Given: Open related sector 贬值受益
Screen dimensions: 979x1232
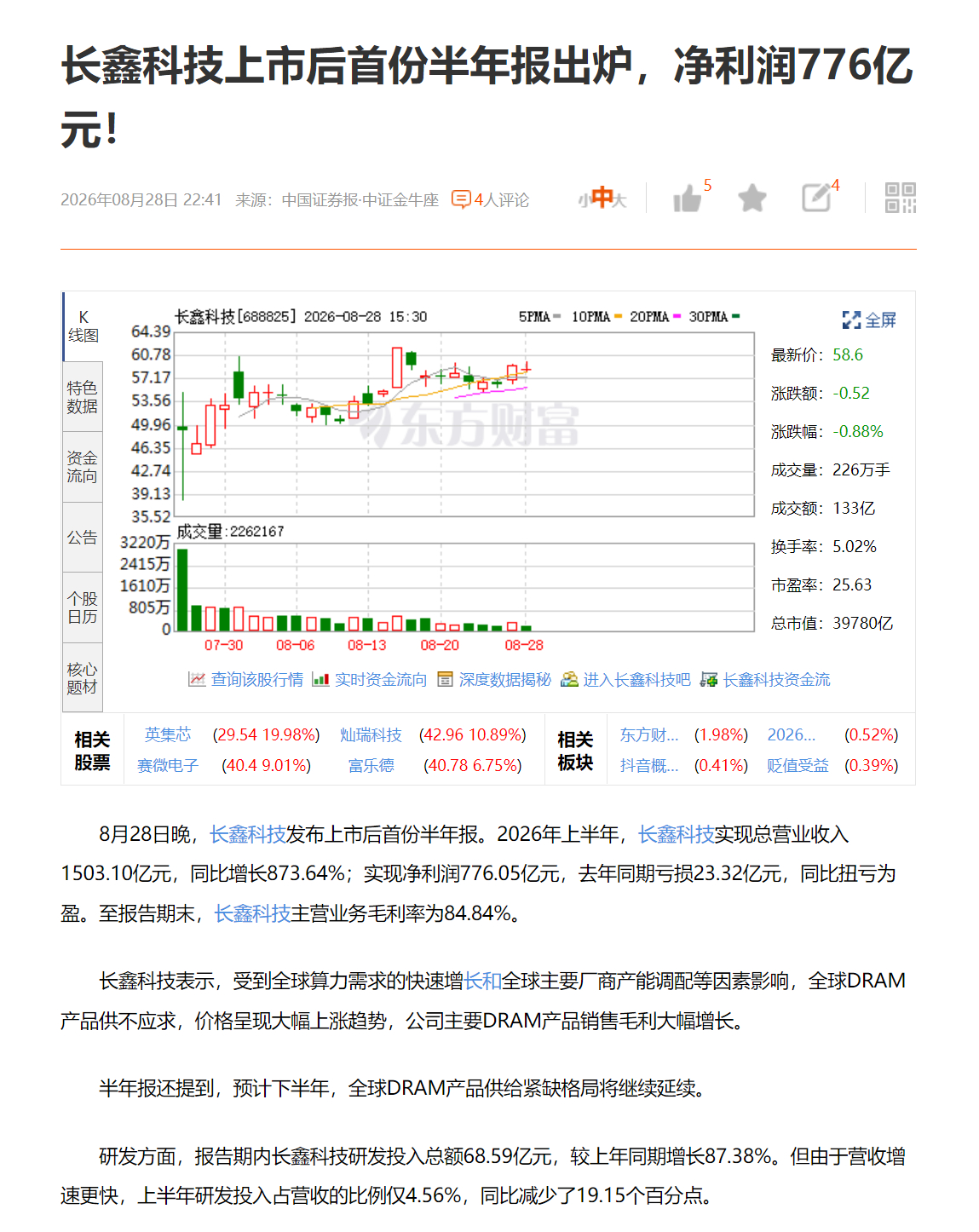Looking at the screenshot, I should click(798, 765).
